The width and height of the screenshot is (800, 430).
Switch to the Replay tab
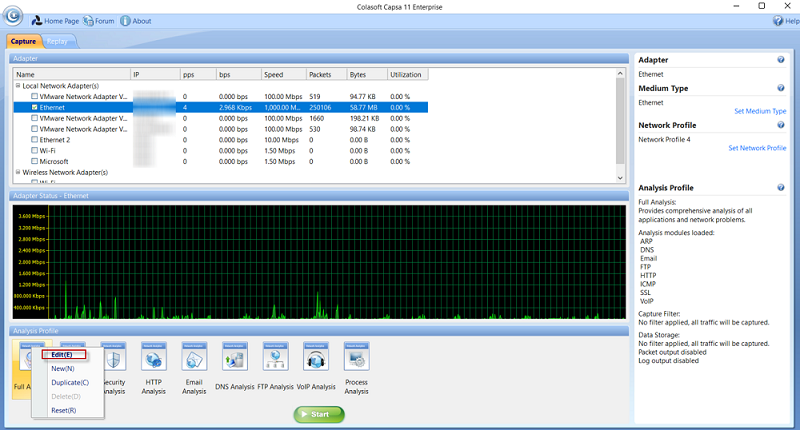(x=57, y=41)
